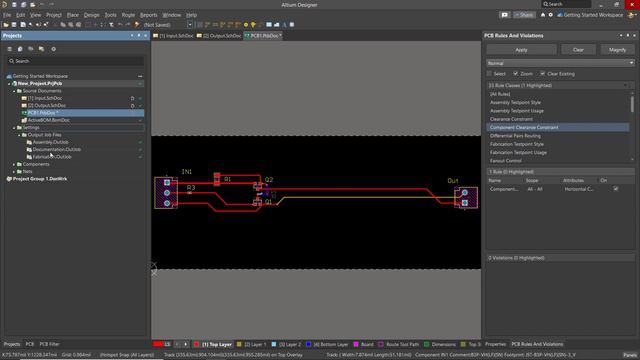
Task: Pin the PCB Rules And Violations panel
Action: 628,36
